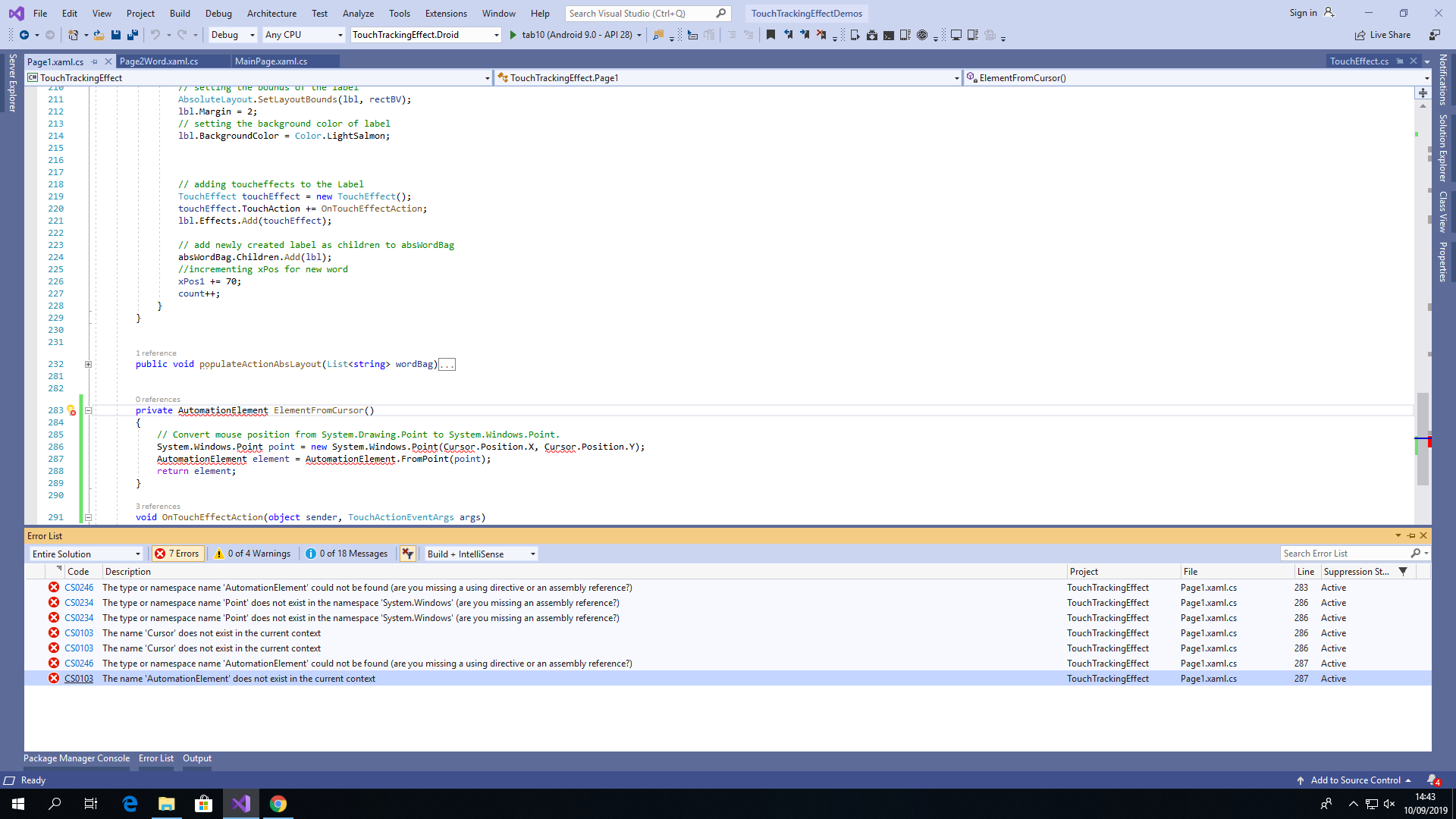Open the Android Device Manager icon
Viewport: 1456px width, 819px height.
pos(855,35)
